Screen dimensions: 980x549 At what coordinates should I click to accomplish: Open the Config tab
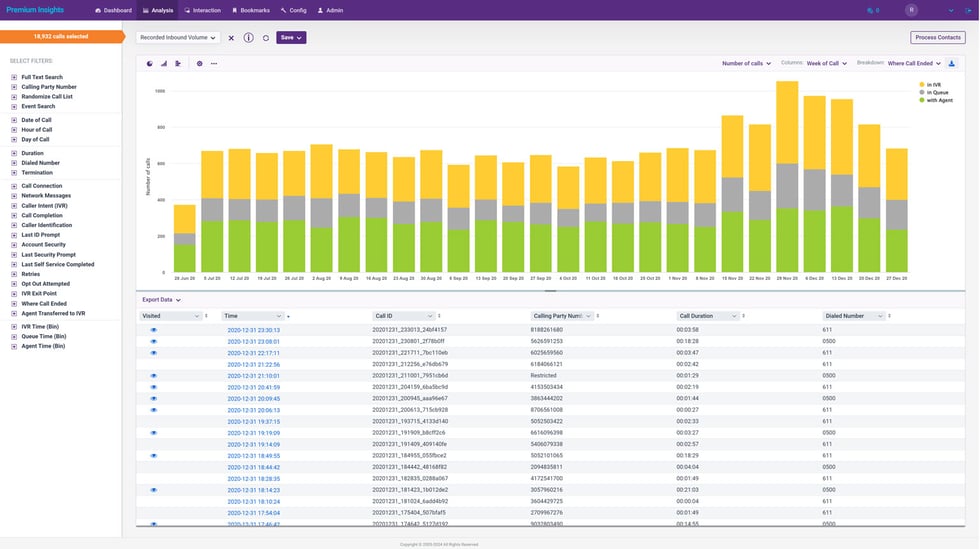pos(293,11)
